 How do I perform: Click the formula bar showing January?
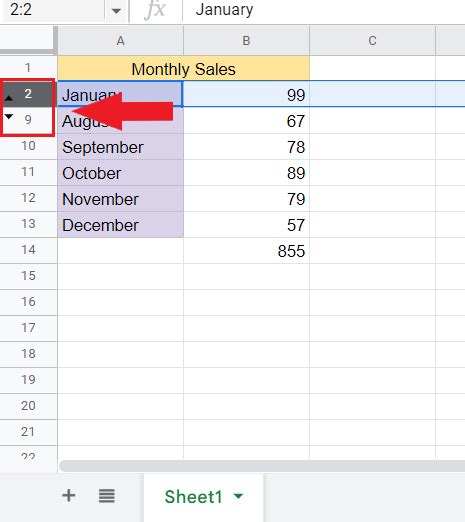[323, 10]
